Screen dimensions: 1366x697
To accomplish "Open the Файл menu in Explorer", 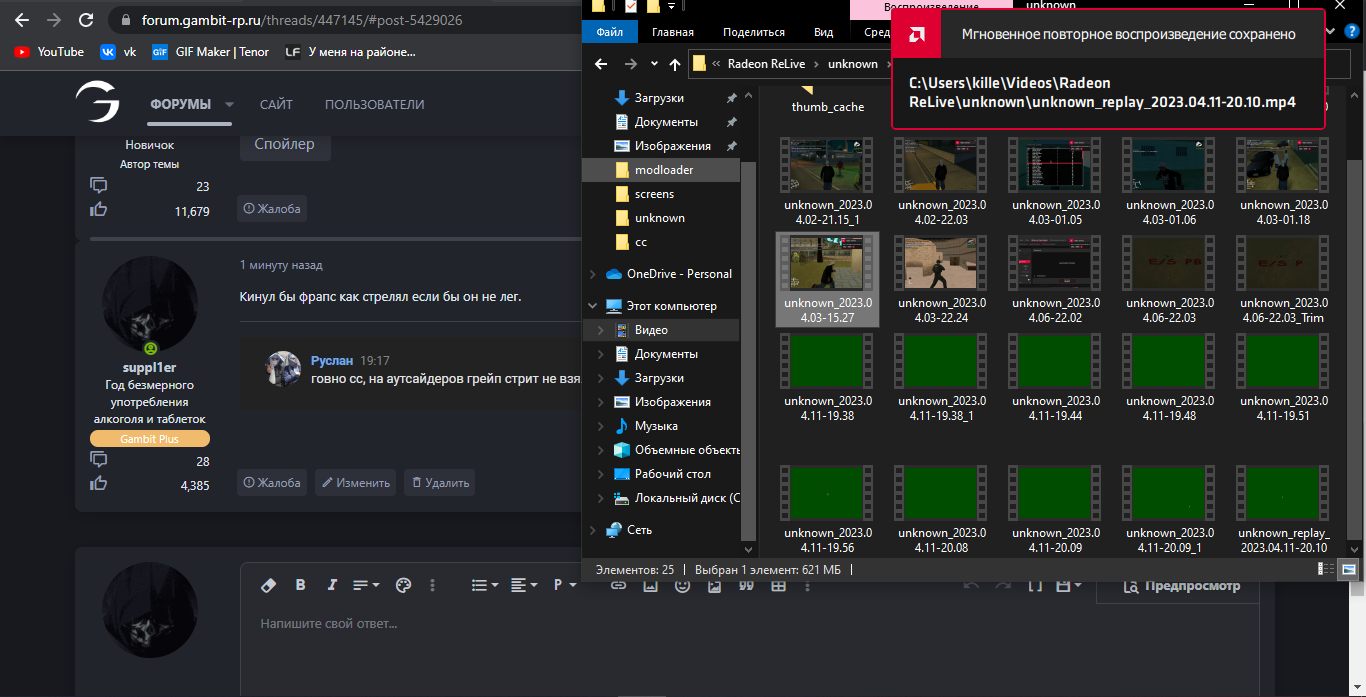I will coord(609,32).
